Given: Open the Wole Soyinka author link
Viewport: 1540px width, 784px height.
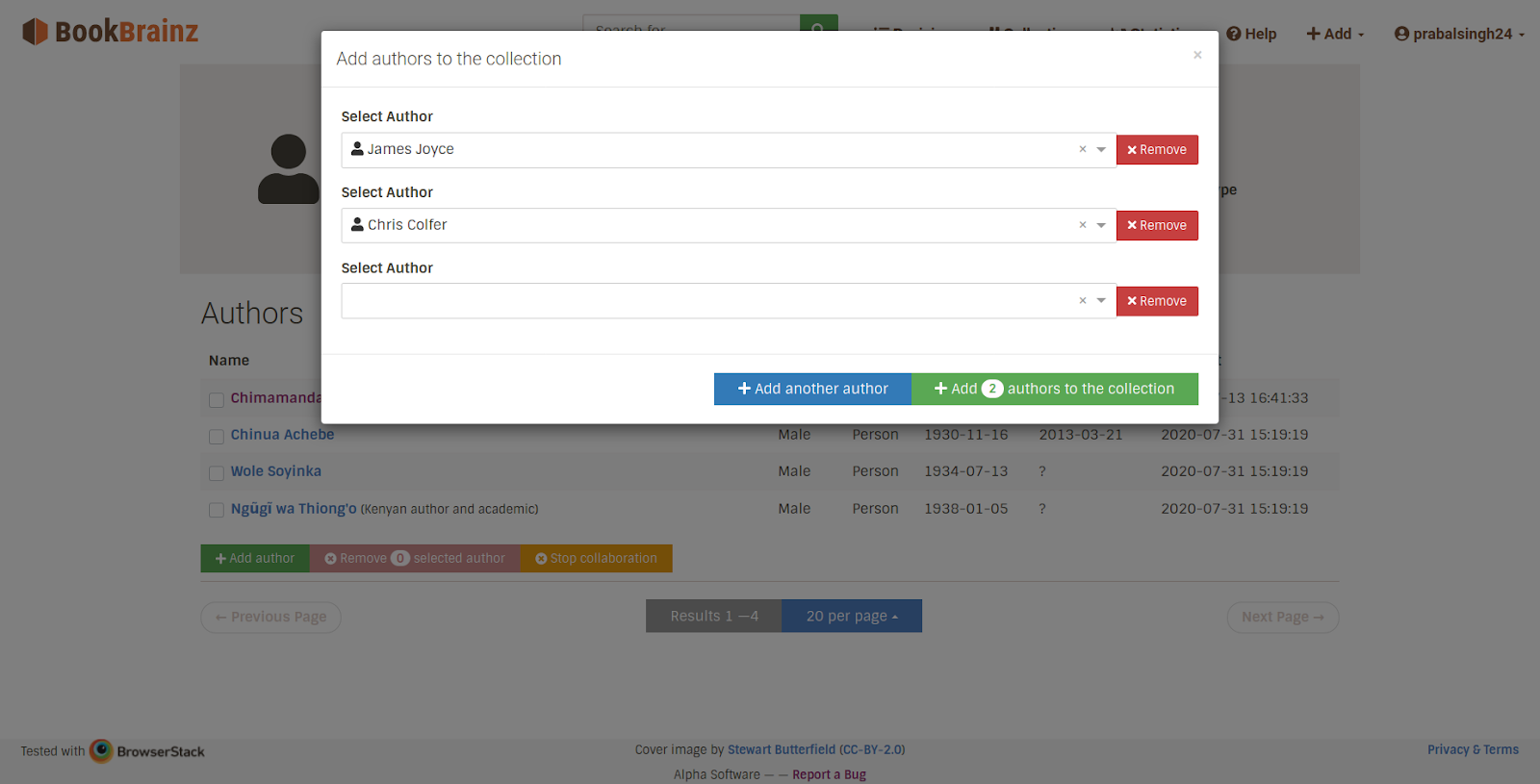Looking at the screenshot, I should point(275,471).
